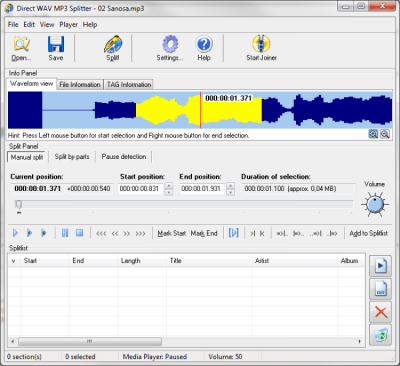Click the |=>.. selection button
This screenshot has height=366, width=400.
tap(298, 234)
